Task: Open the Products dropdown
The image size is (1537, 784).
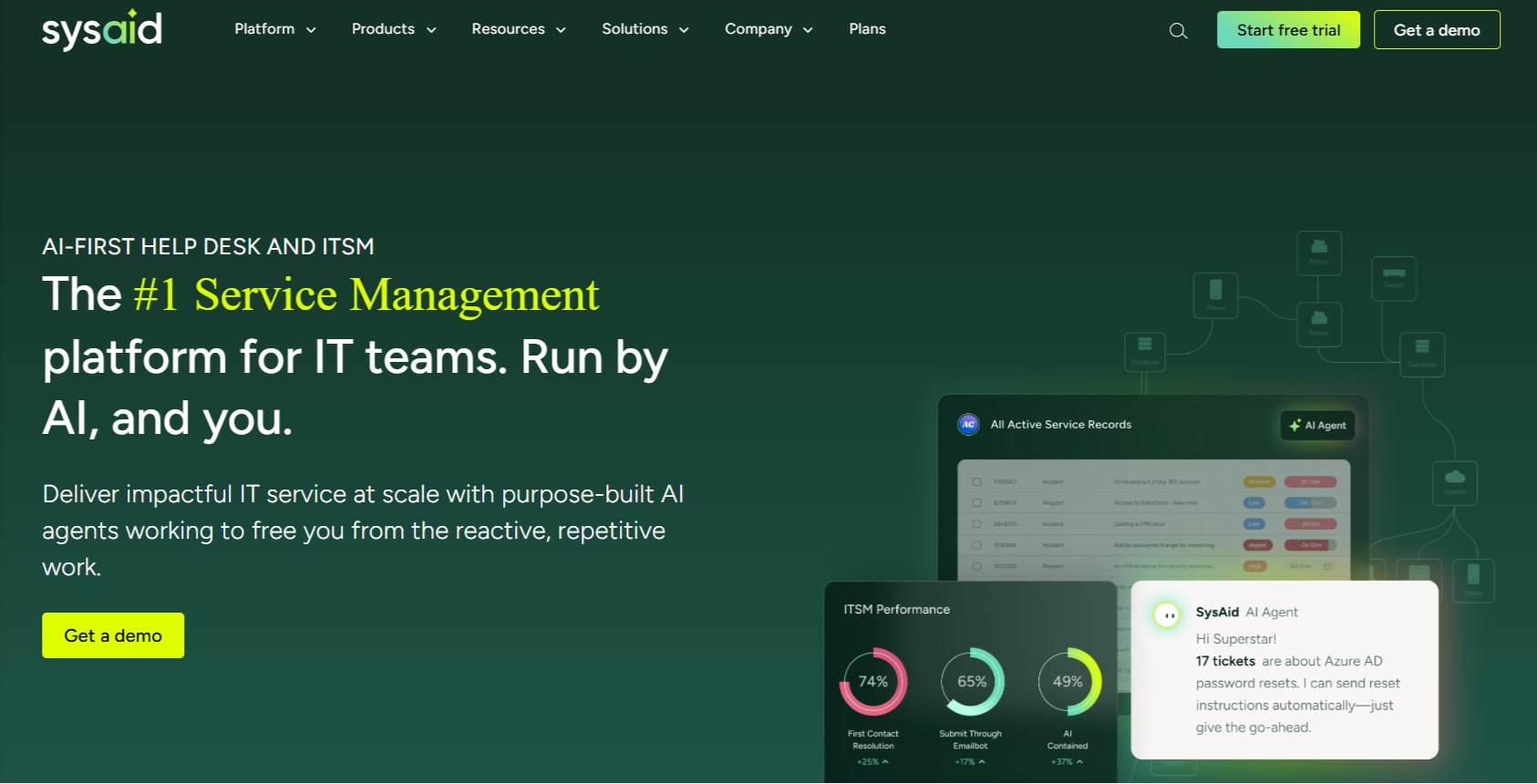Action: click(393, 29)
